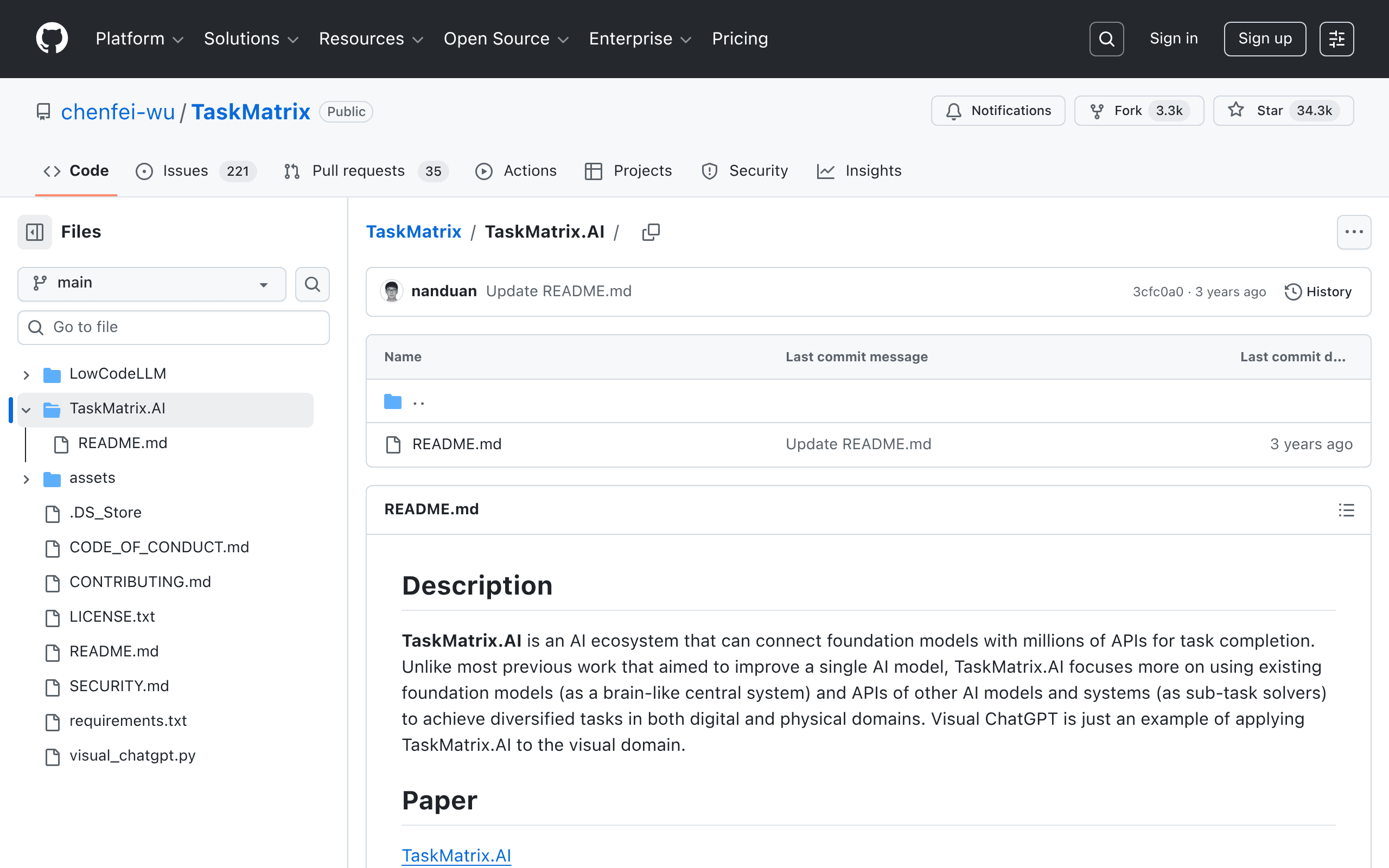Go to the parent directory folder row
Image resolution: width=1389 pixels, height=868 pixels.
click(868, 401)
